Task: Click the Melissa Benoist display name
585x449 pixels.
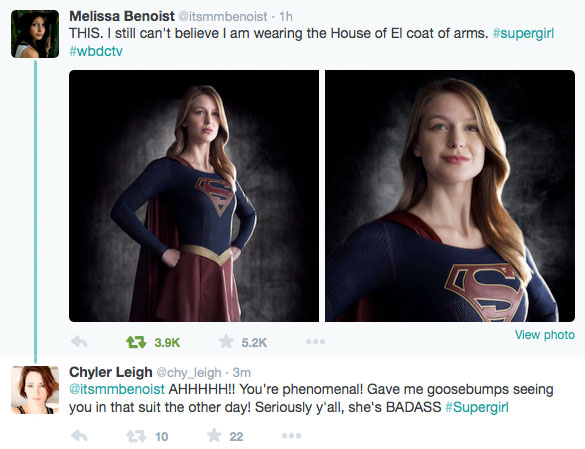Action: (122, 16)
